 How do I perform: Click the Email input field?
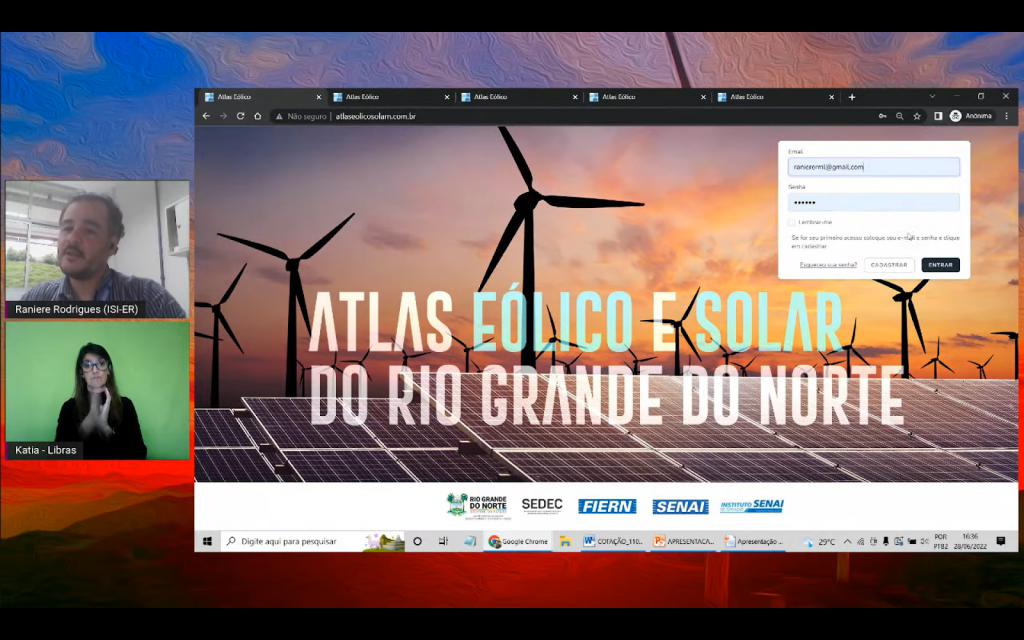click(x=873, y=167)
